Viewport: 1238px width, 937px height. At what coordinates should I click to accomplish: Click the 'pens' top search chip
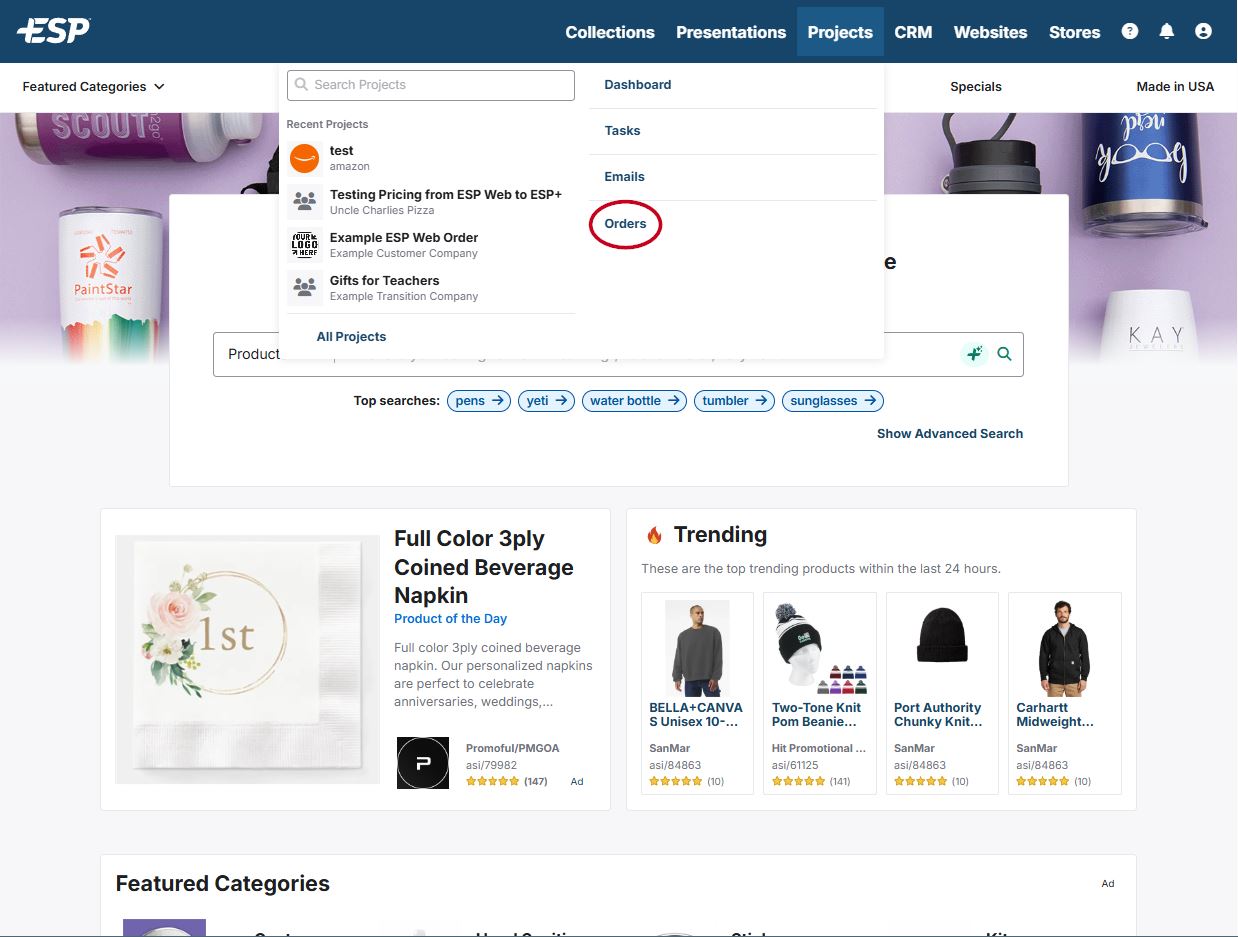pyautogui.click(x=479, y=401)
